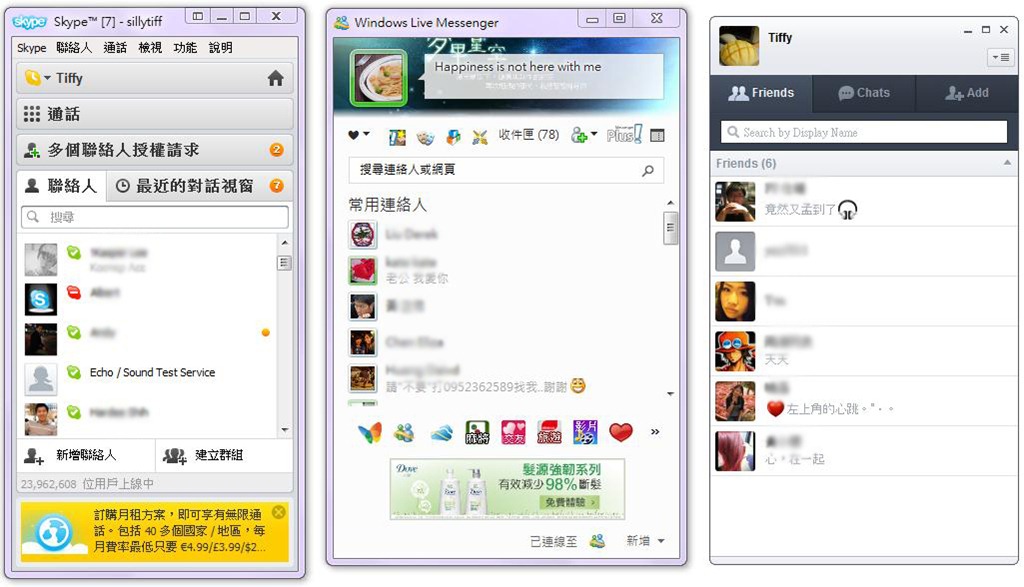Open the 通話 dial pad button in Skype
The image size is (1024, 587).
point(155,114)
